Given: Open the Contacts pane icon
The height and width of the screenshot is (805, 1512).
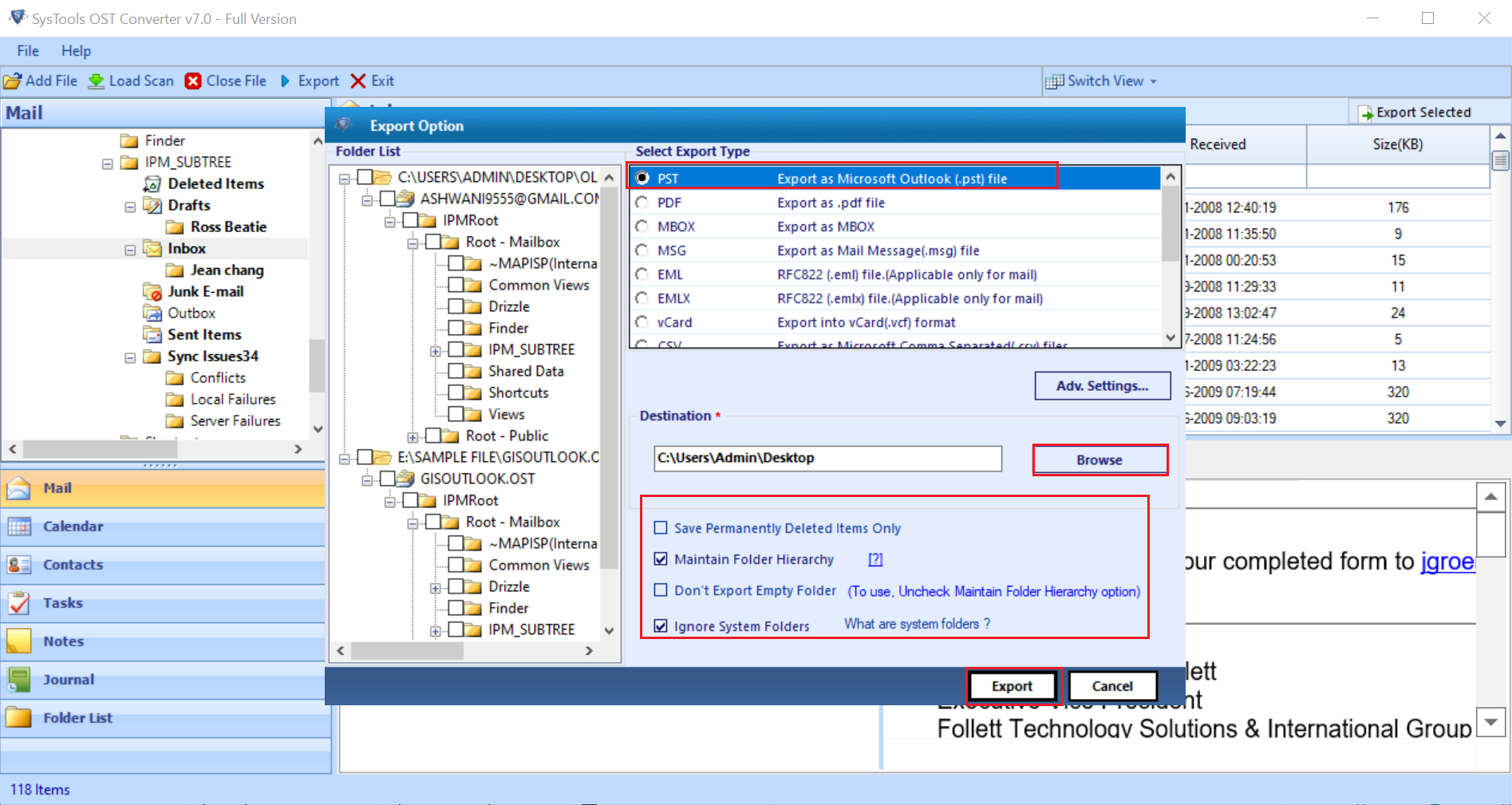Looking at the screenshot, I should [x=19, y=565].
